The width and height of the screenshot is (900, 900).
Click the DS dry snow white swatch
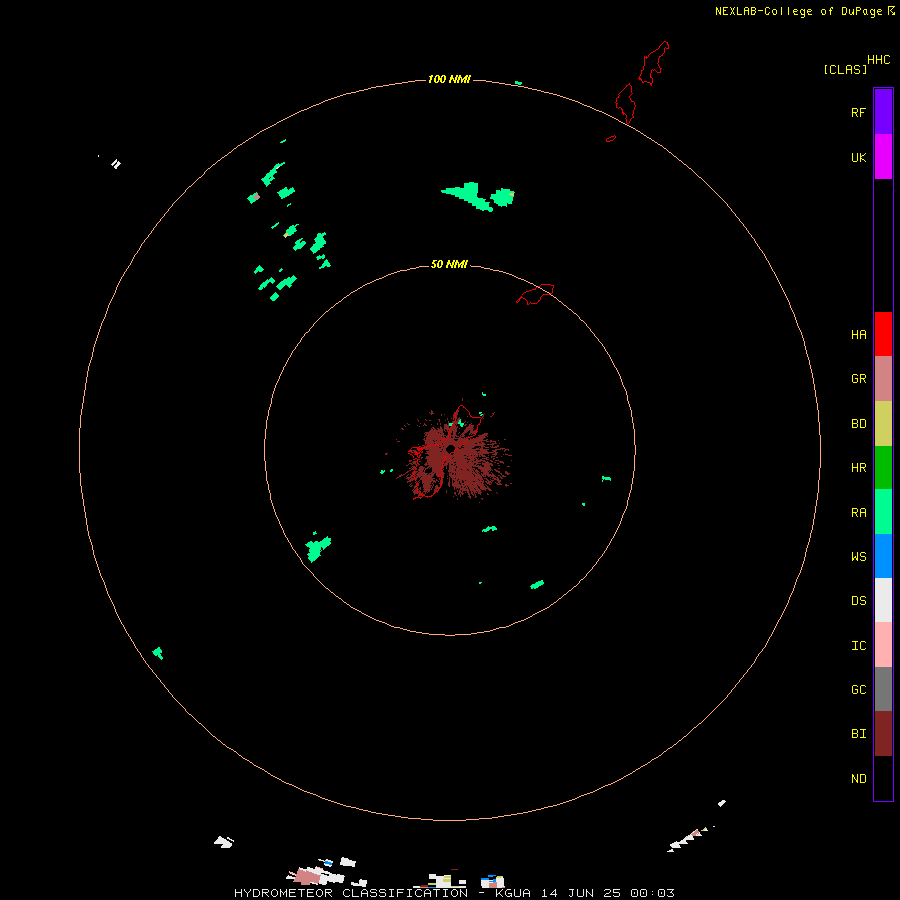pos(883,600)
